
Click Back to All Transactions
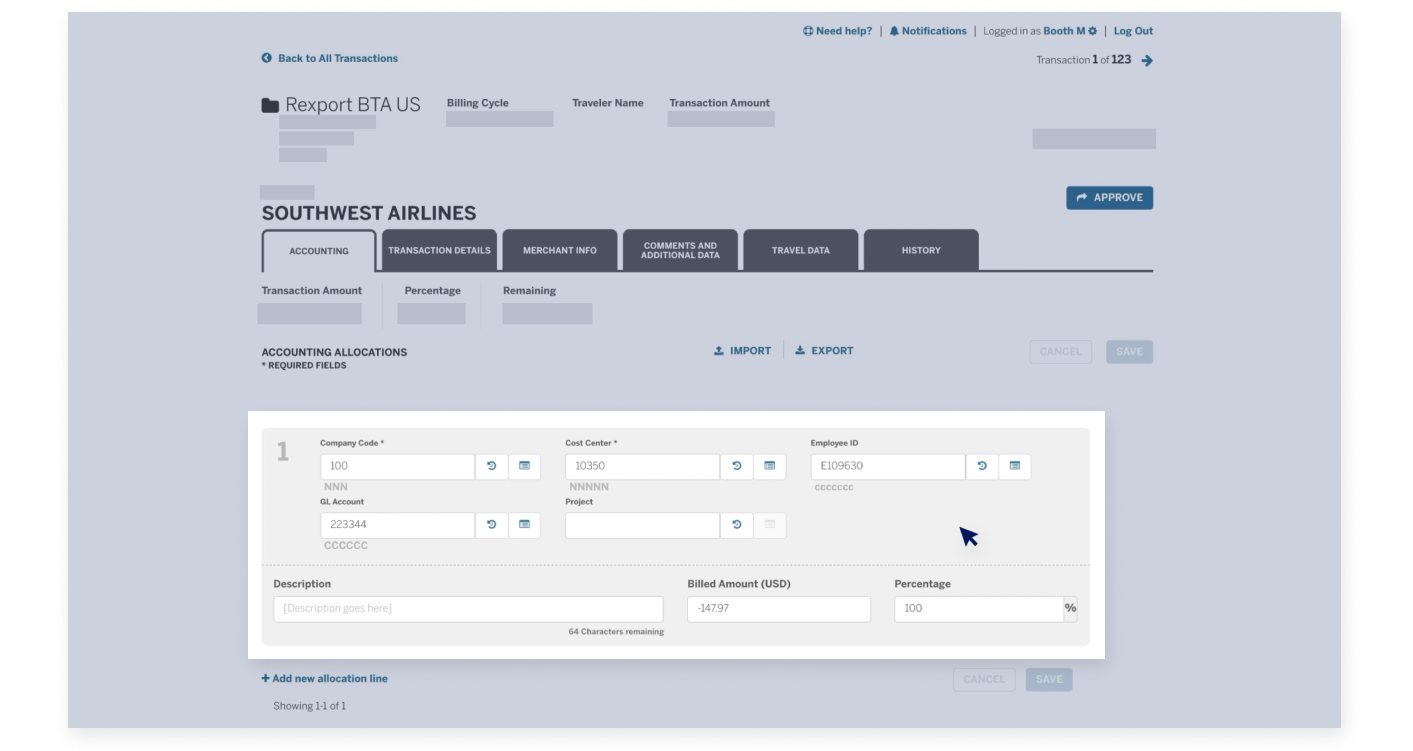click(330, 58)
